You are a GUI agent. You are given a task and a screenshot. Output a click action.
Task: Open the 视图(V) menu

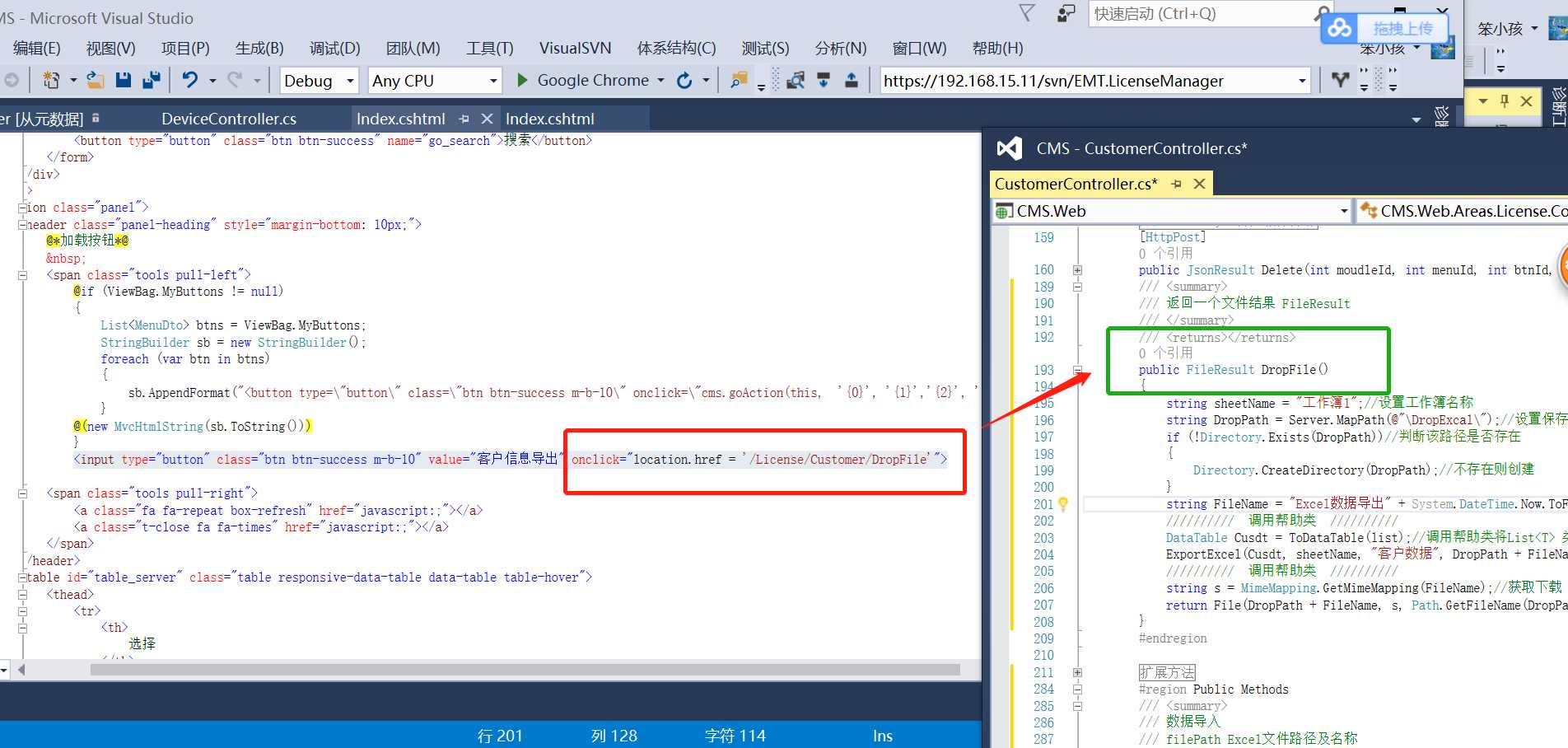[x=111, y=48]
